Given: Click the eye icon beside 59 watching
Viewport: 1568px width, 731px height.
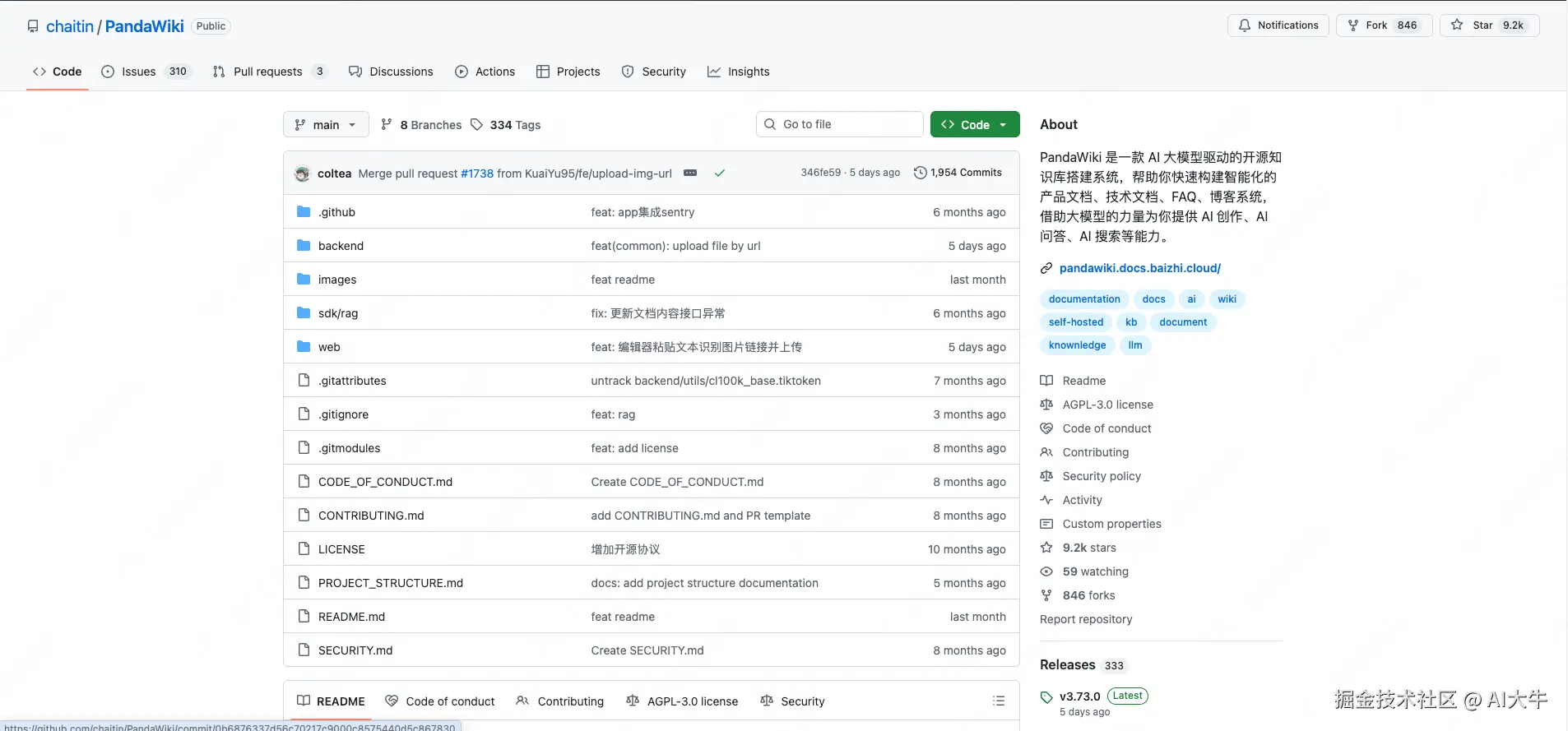Looking at the screenshot, I should (x=1046, y=571).
